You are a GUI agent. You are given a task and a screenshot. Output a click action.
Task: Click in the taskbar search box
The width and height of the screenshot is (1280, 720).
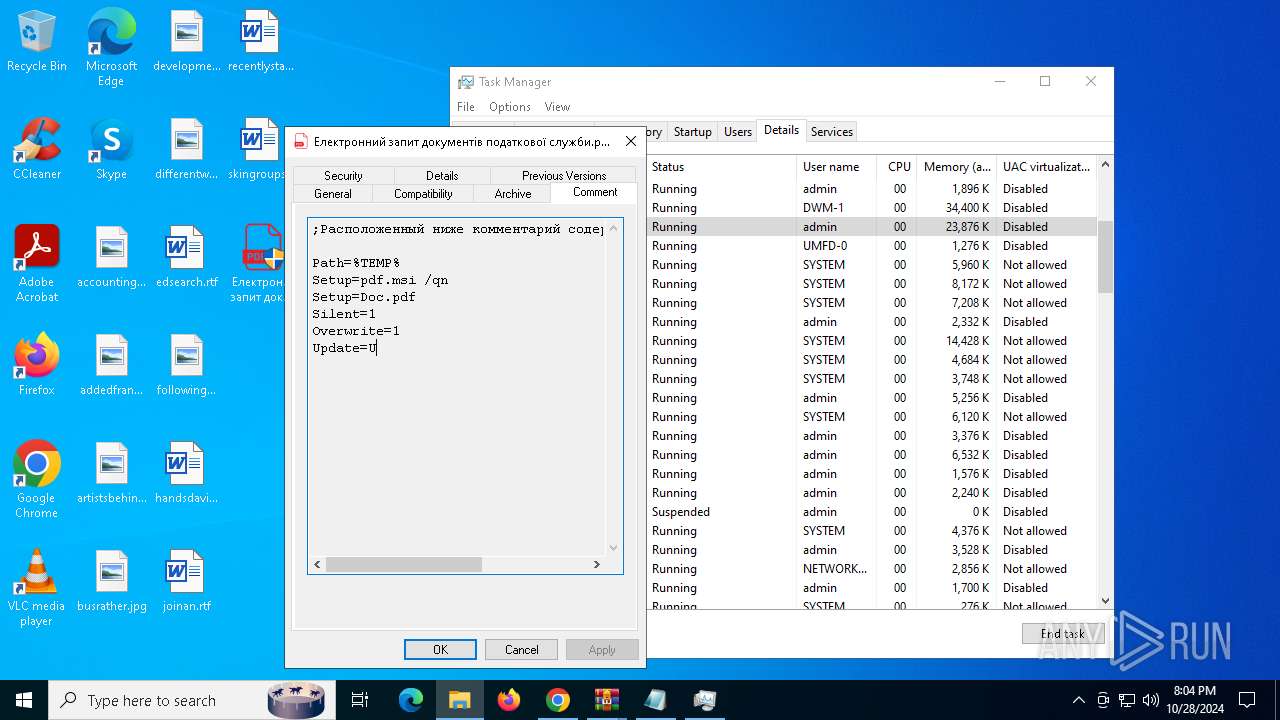190,700
